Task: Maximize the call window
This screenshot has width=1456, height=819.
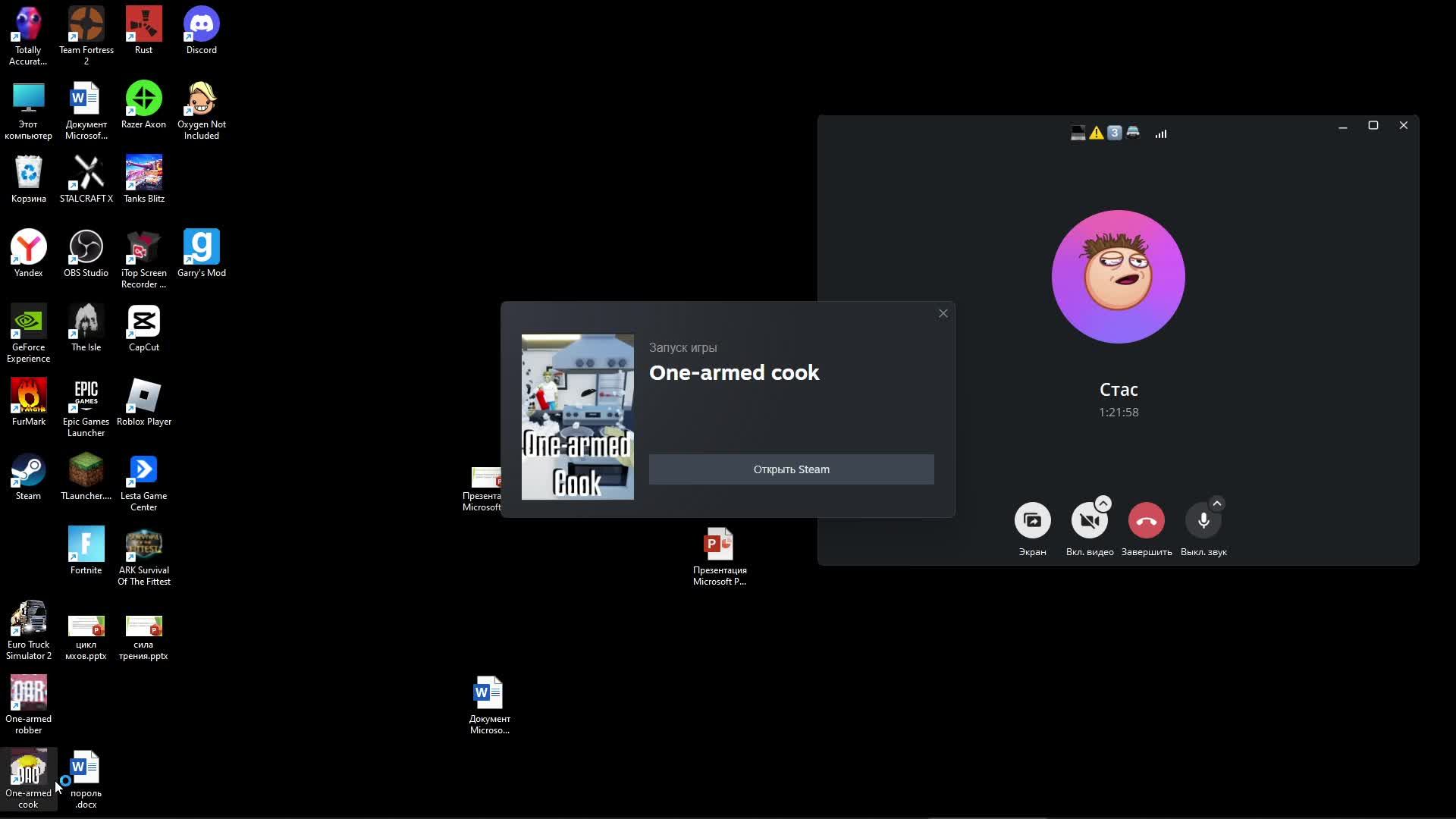Action: tap(1373, 126)
